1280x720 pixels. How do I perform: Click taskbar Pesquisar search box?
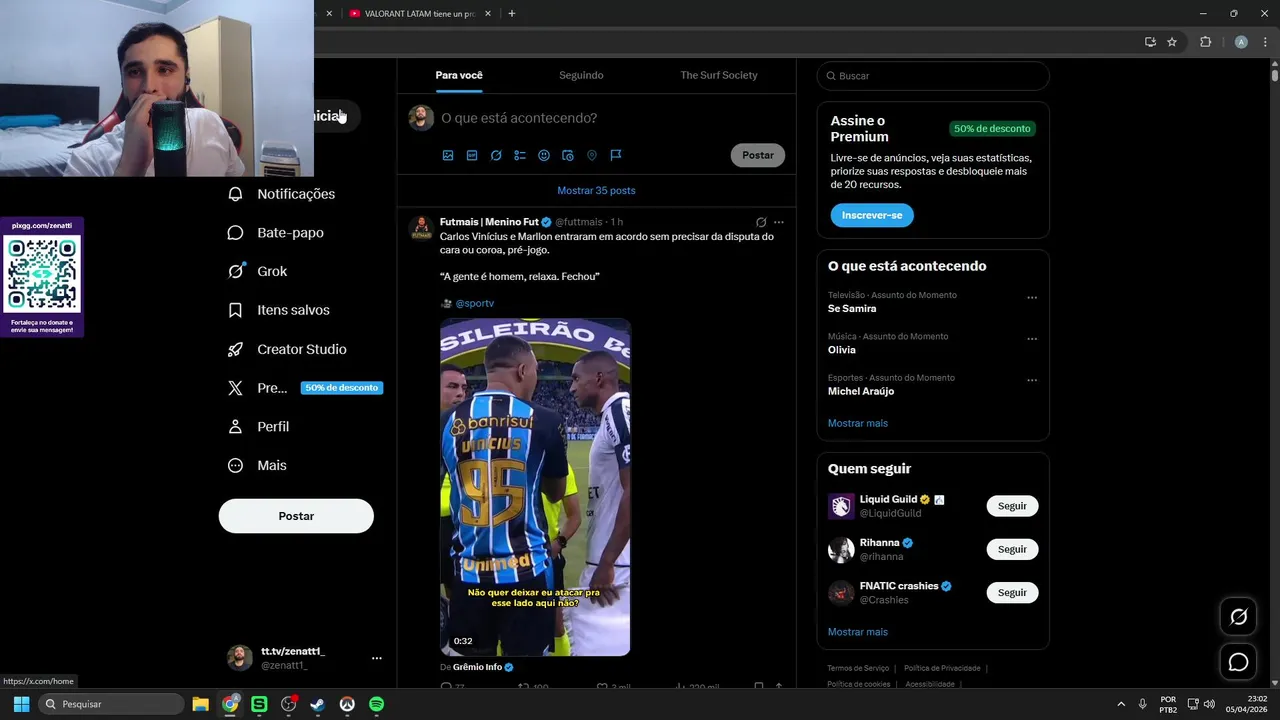(111, 704)
